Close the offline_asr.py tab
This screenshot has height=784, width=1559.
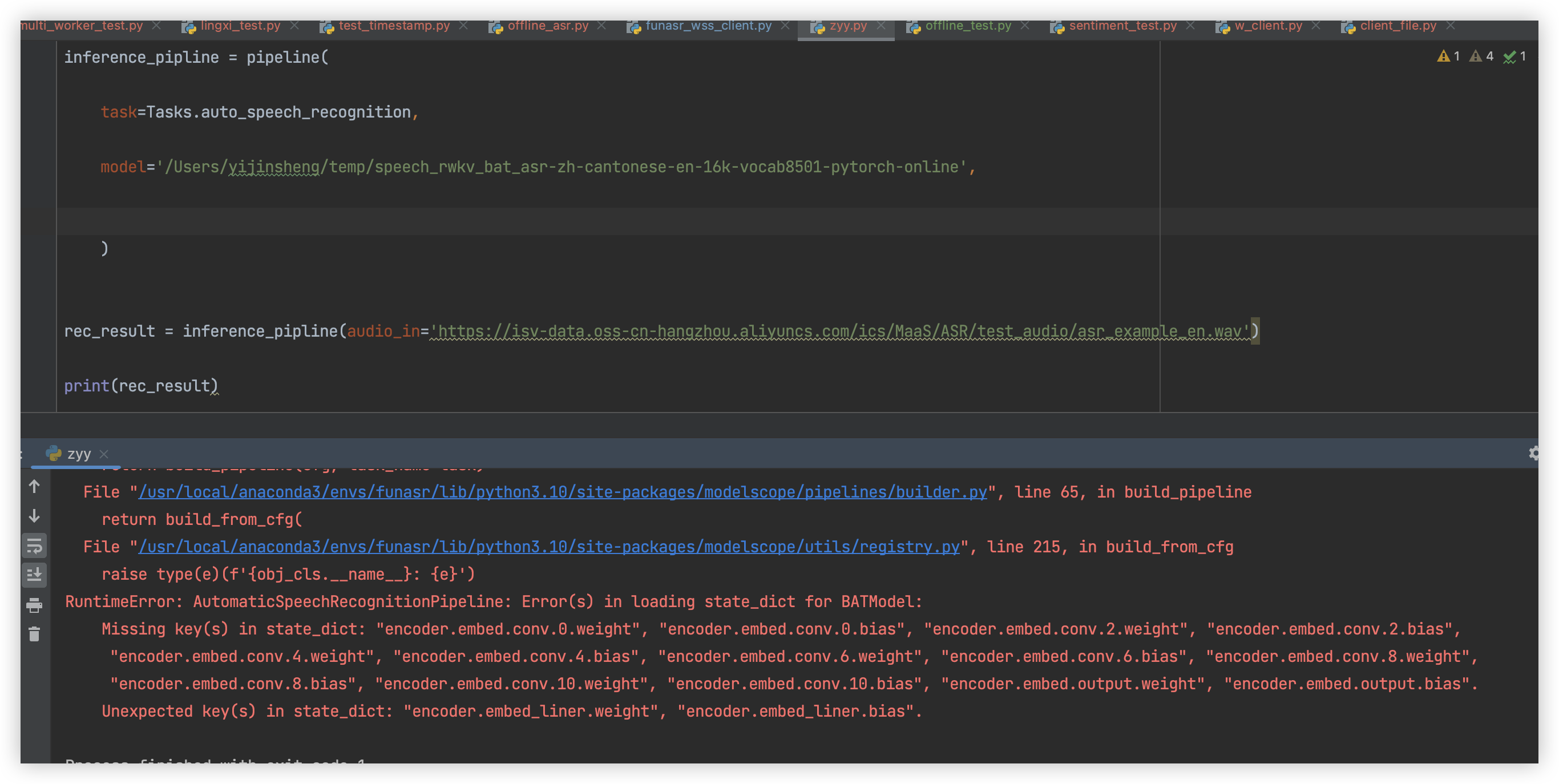(x=601, y=26)
